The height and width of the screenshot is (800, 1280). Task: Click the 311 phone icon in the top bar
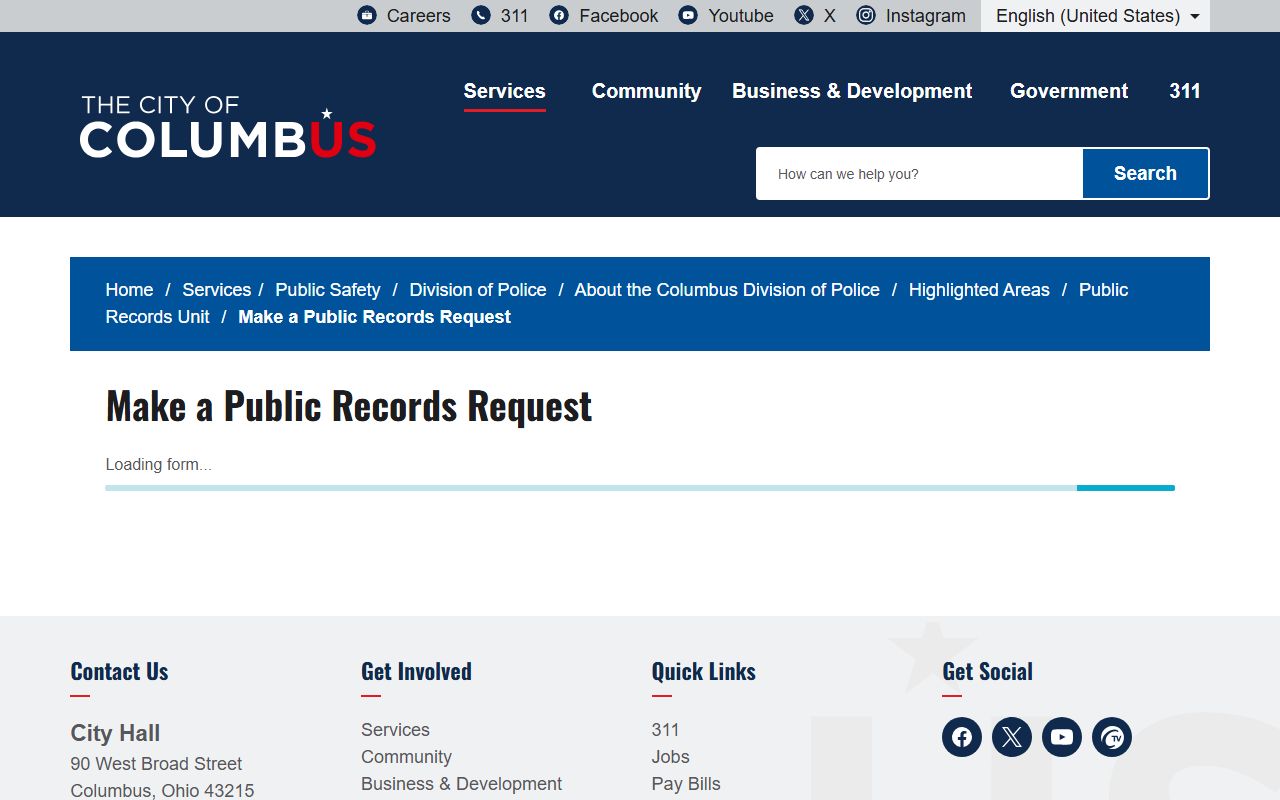point(481,15)
